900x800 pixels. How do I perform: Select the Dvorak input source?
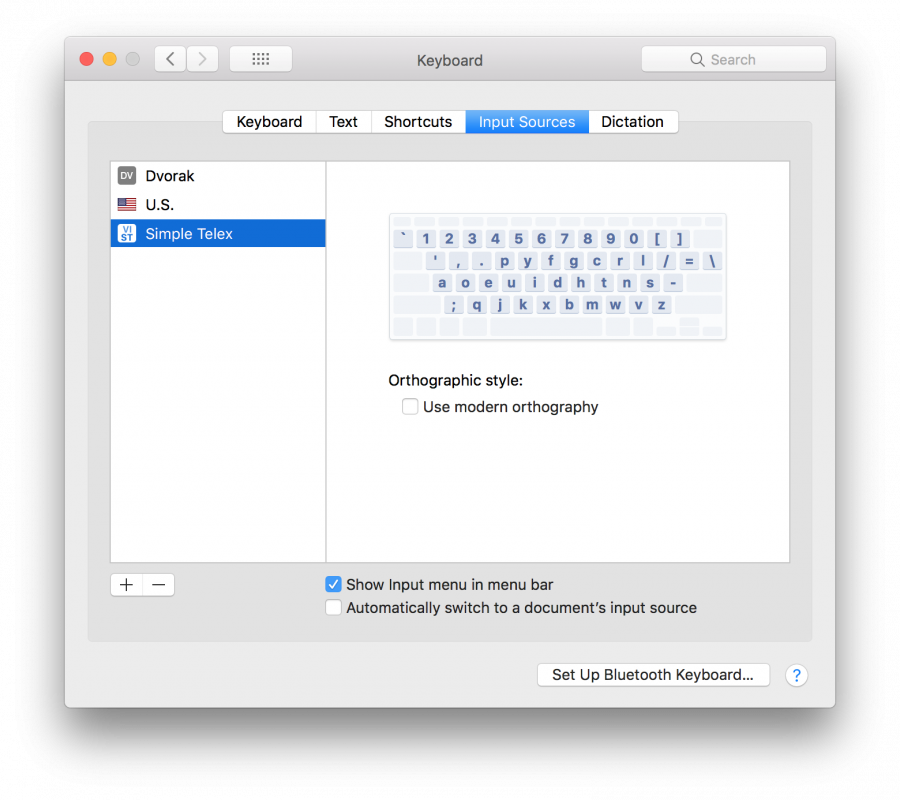[x=170, y=176]
